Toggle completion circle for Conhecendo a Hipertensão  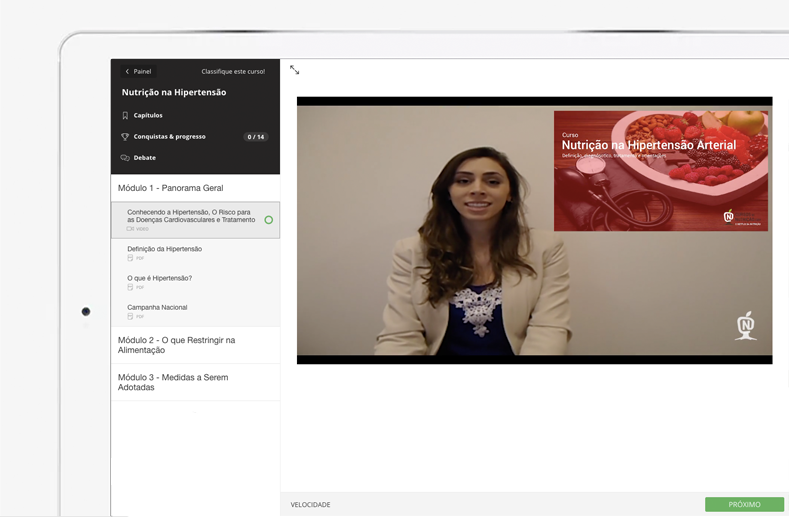(269, 220)
